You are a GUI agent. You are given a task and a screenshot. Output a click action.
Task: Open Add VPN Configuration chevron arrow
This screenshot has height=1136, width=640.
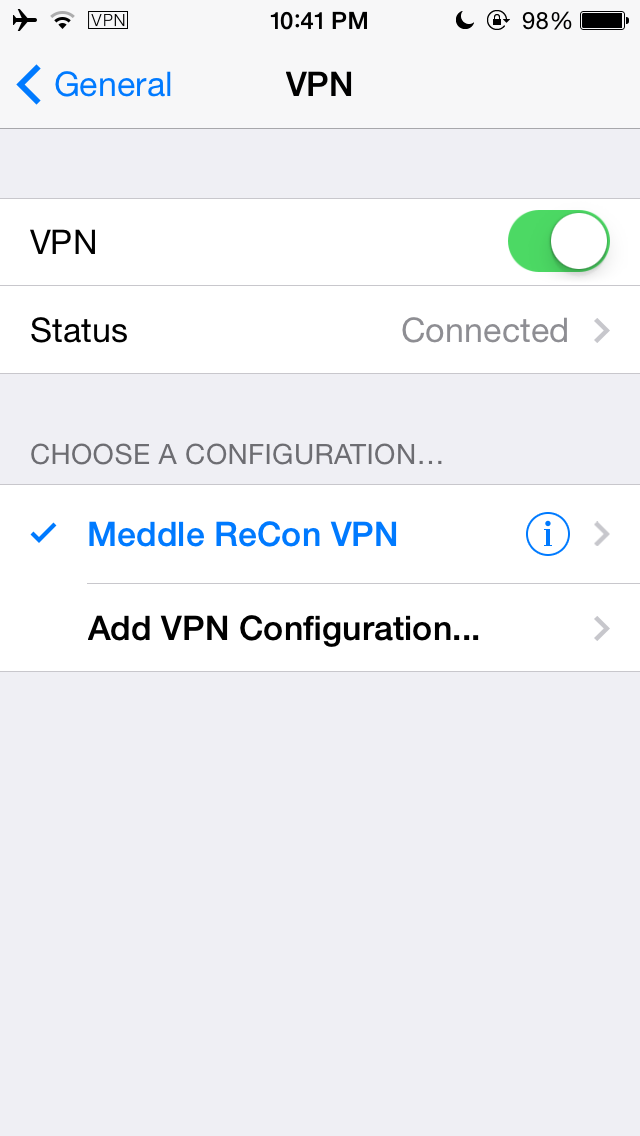point(602,628)
